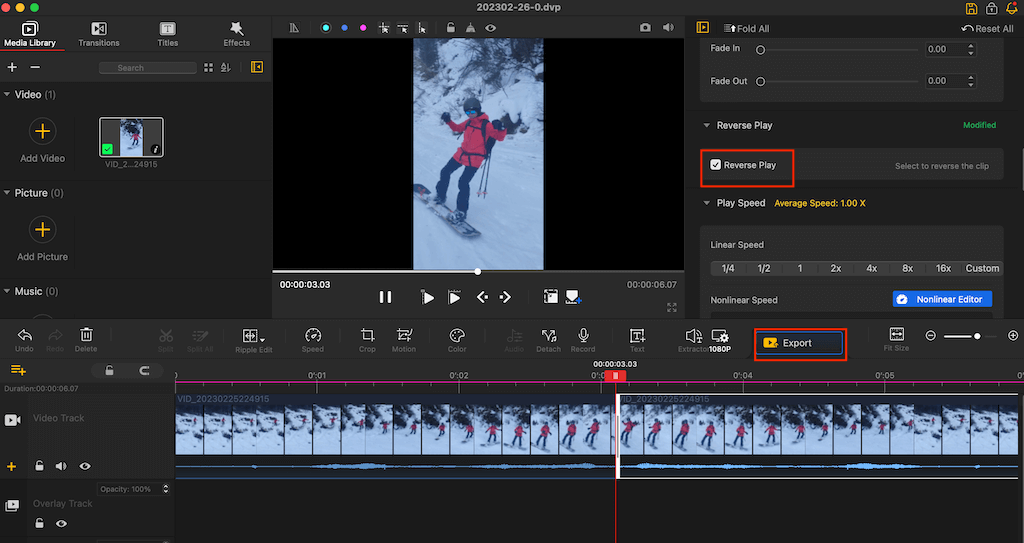
Task: Click the Record microphone icon
Action: coord(583,336)
